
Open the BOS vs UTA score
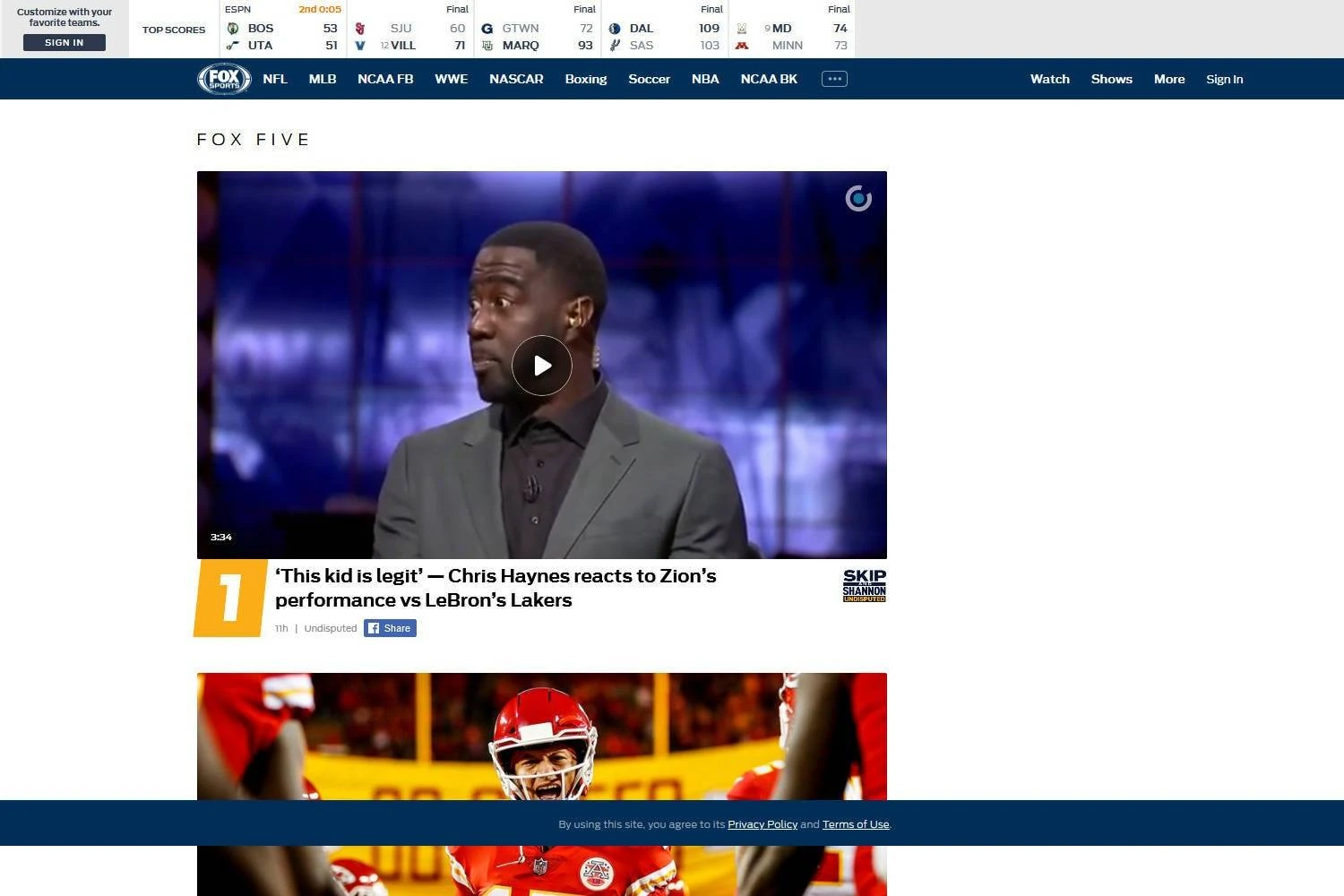point(283,29)
